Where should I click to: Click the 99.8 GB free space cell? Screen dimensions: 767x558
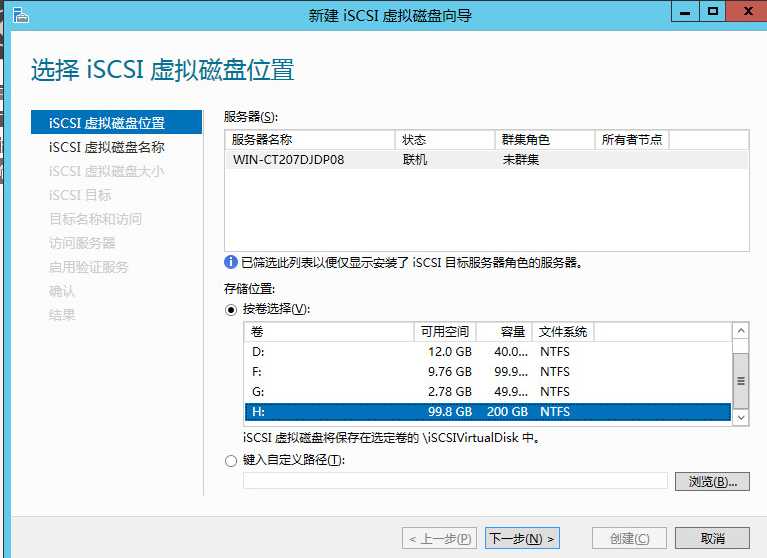pyautogui.click(x=450, y=412)
